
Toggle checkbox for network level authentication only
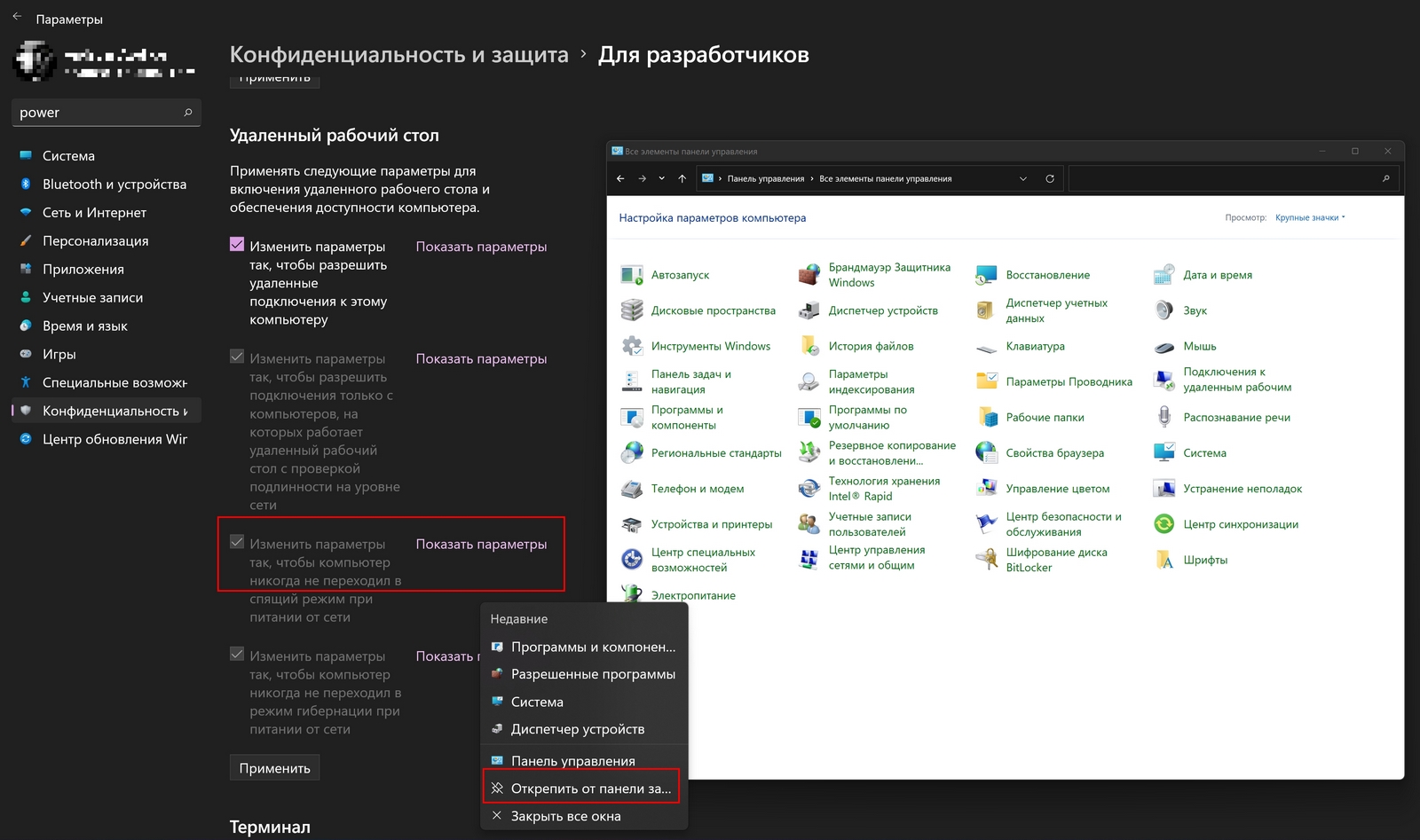[237, 357]
